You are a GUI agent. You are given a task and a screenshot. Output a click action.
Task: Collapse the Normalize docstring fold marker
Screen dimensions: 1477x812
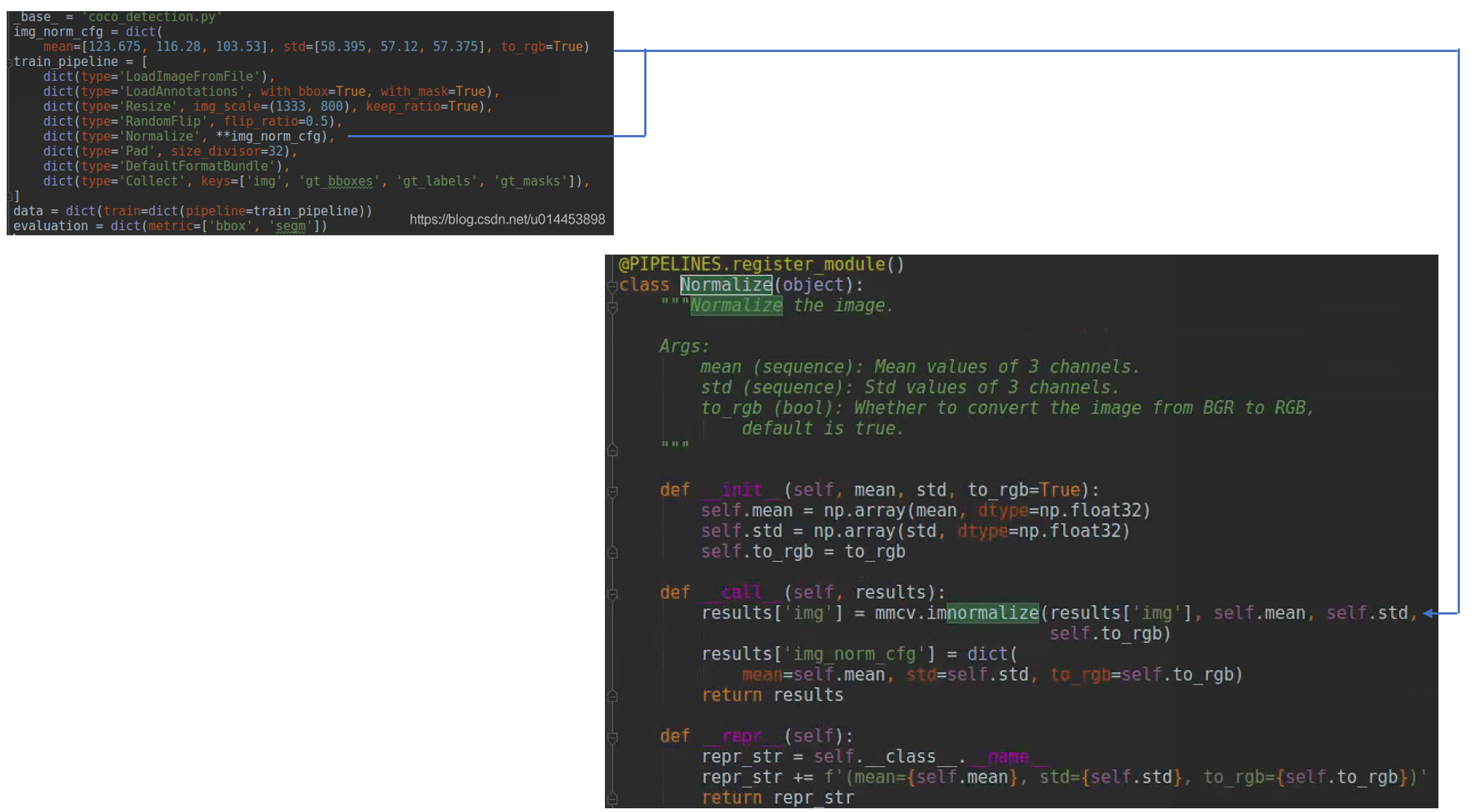pyautogui.click(x=612, y=307)
